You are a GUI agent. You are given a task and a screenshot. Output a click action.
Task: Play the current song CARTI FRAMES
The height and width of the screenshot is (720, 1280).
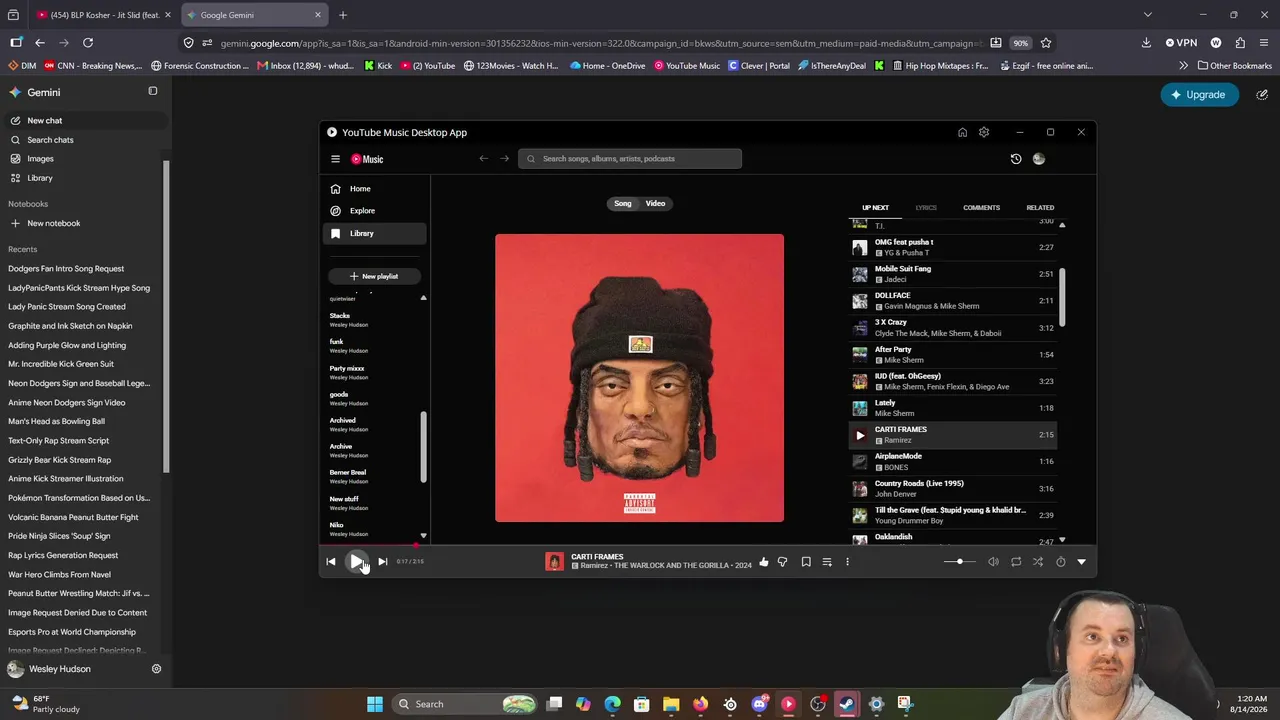(x=356, y=562)
